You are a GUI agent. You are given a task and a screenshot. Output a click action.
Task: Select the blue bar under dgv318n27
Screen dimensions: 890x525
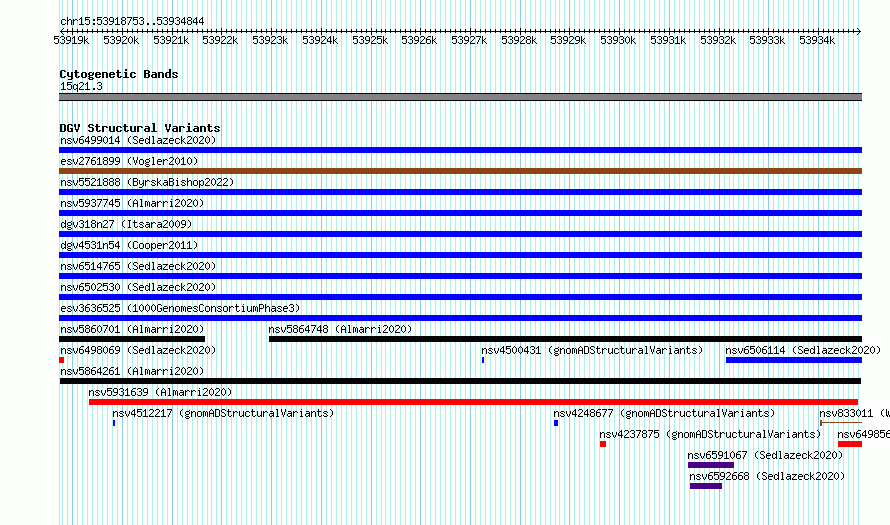(x=460, y=234)
